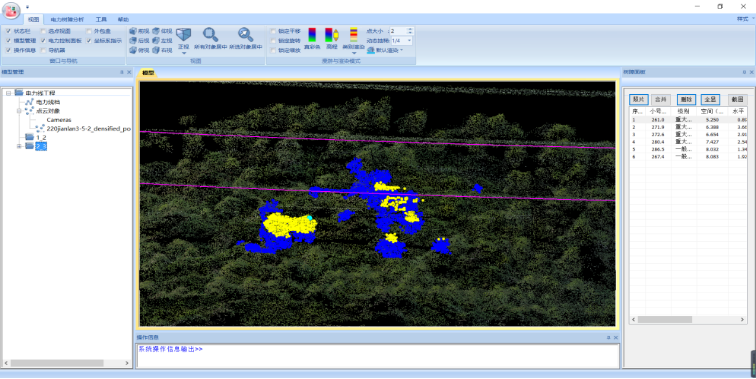The width and height of the screenshot is (756, 379).
Task: Click the category striped color rendering icon
Action: point(353,35)
